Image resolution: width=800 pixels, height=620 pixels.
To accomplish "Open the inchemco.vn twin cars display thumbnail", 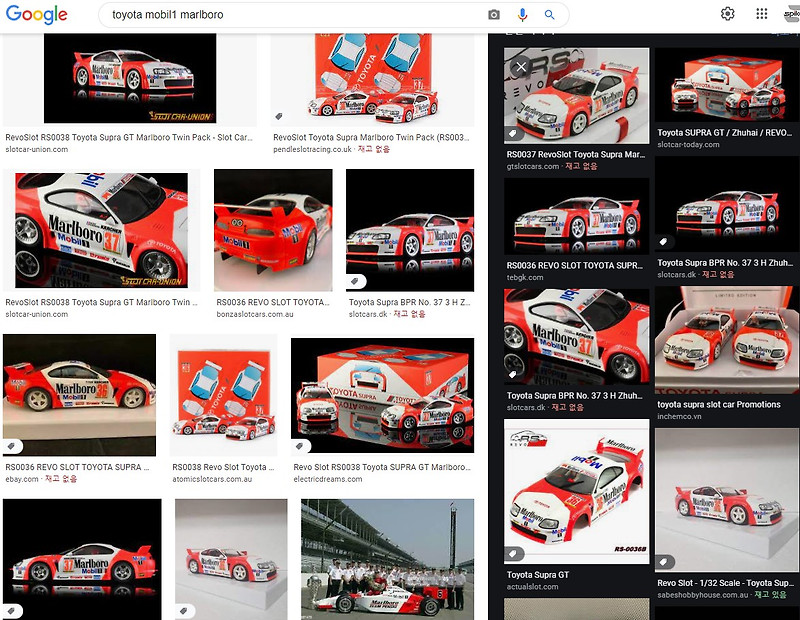I will [727, 340].
